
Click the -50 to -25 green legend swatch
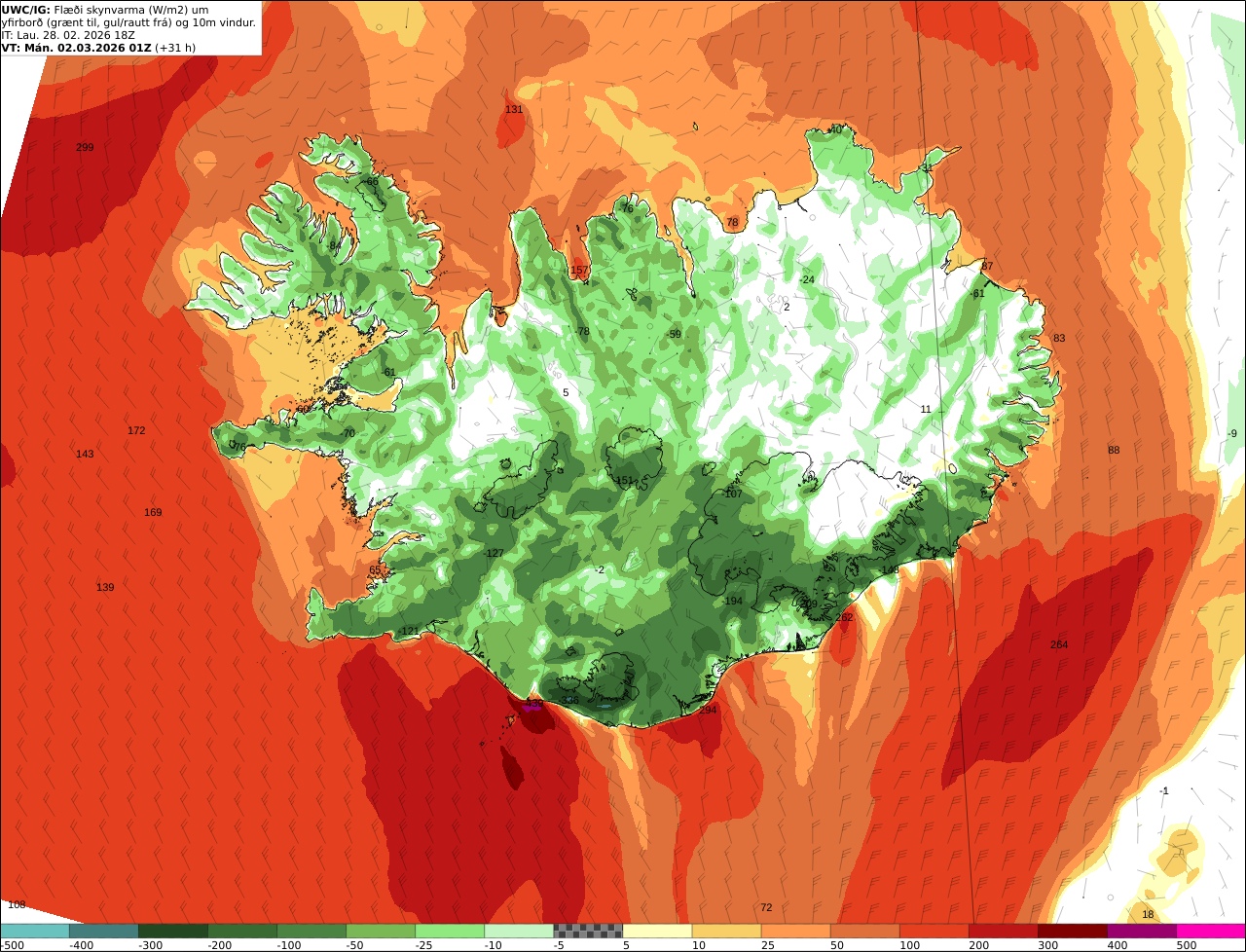381,931
